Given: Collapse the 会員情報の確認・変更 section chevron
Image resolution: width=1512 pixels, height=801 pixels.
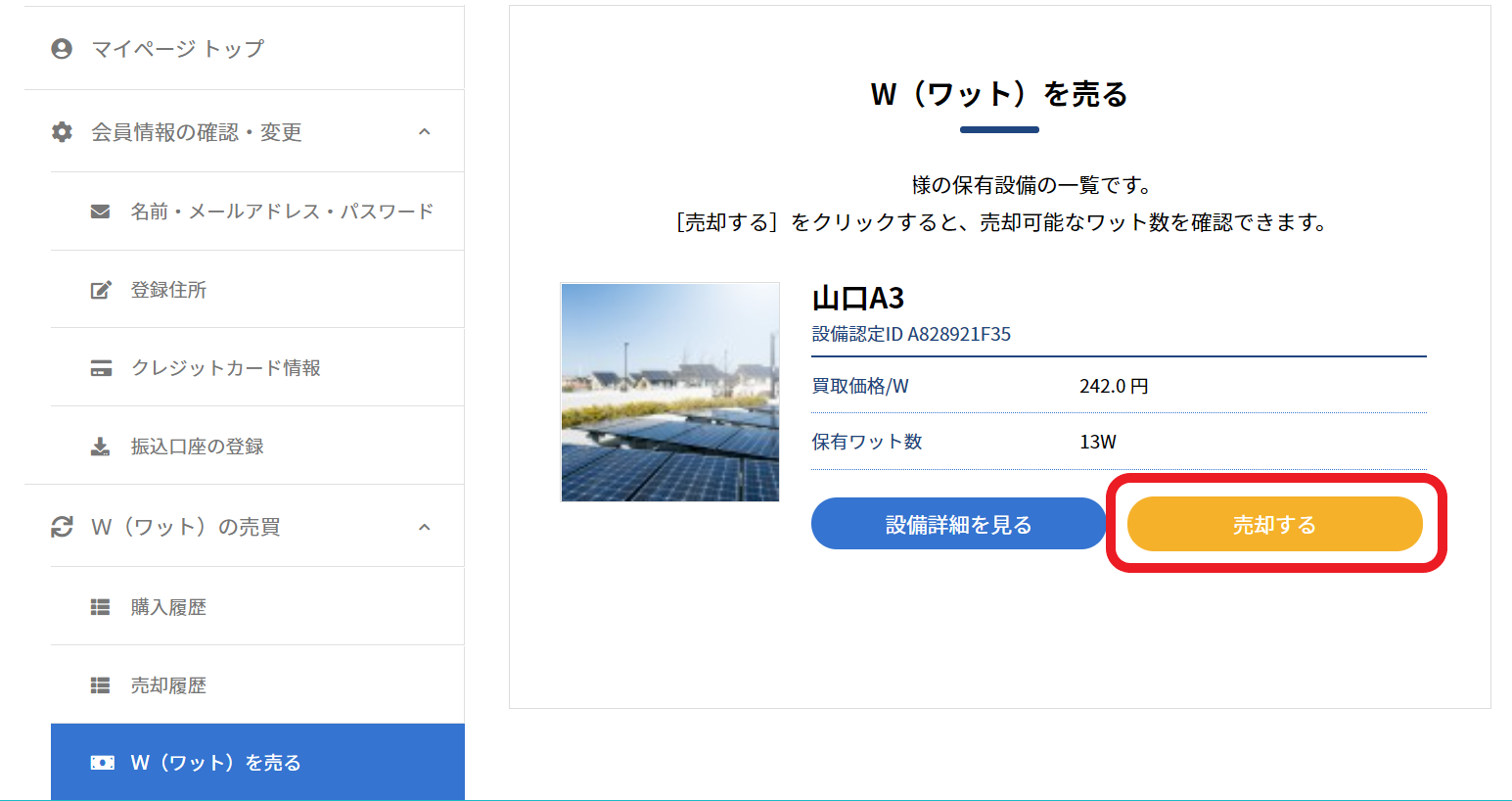Looking at the screenshot, I should coord(424,132).
